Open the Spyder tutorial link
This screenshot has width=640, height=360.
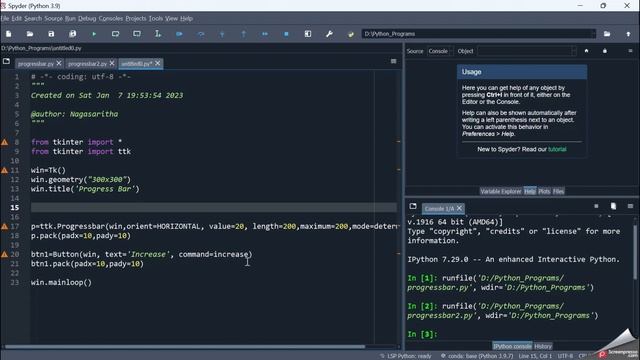[x=557, y=149]
